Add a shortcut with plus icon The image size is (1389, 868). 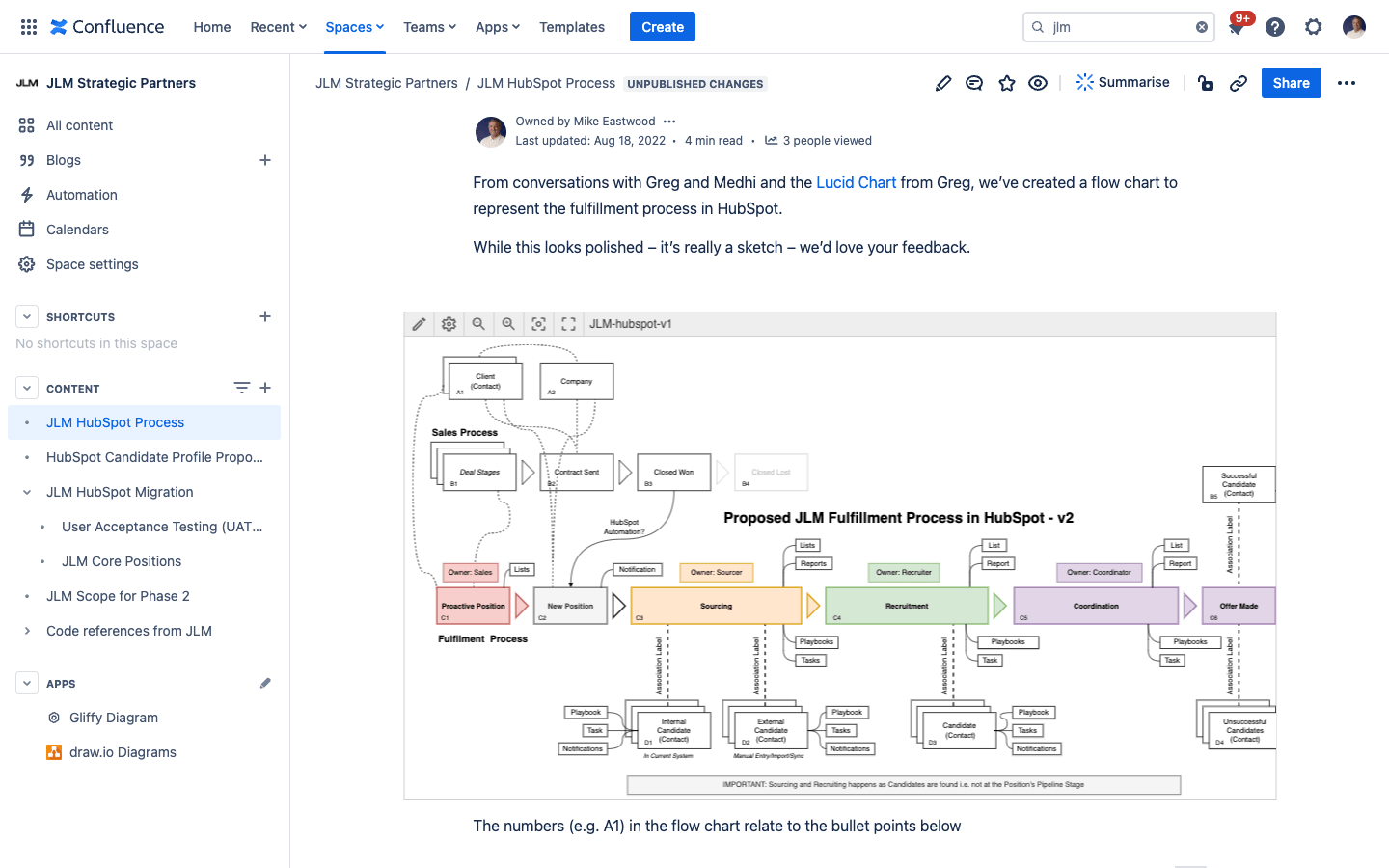tap(265, 316)
